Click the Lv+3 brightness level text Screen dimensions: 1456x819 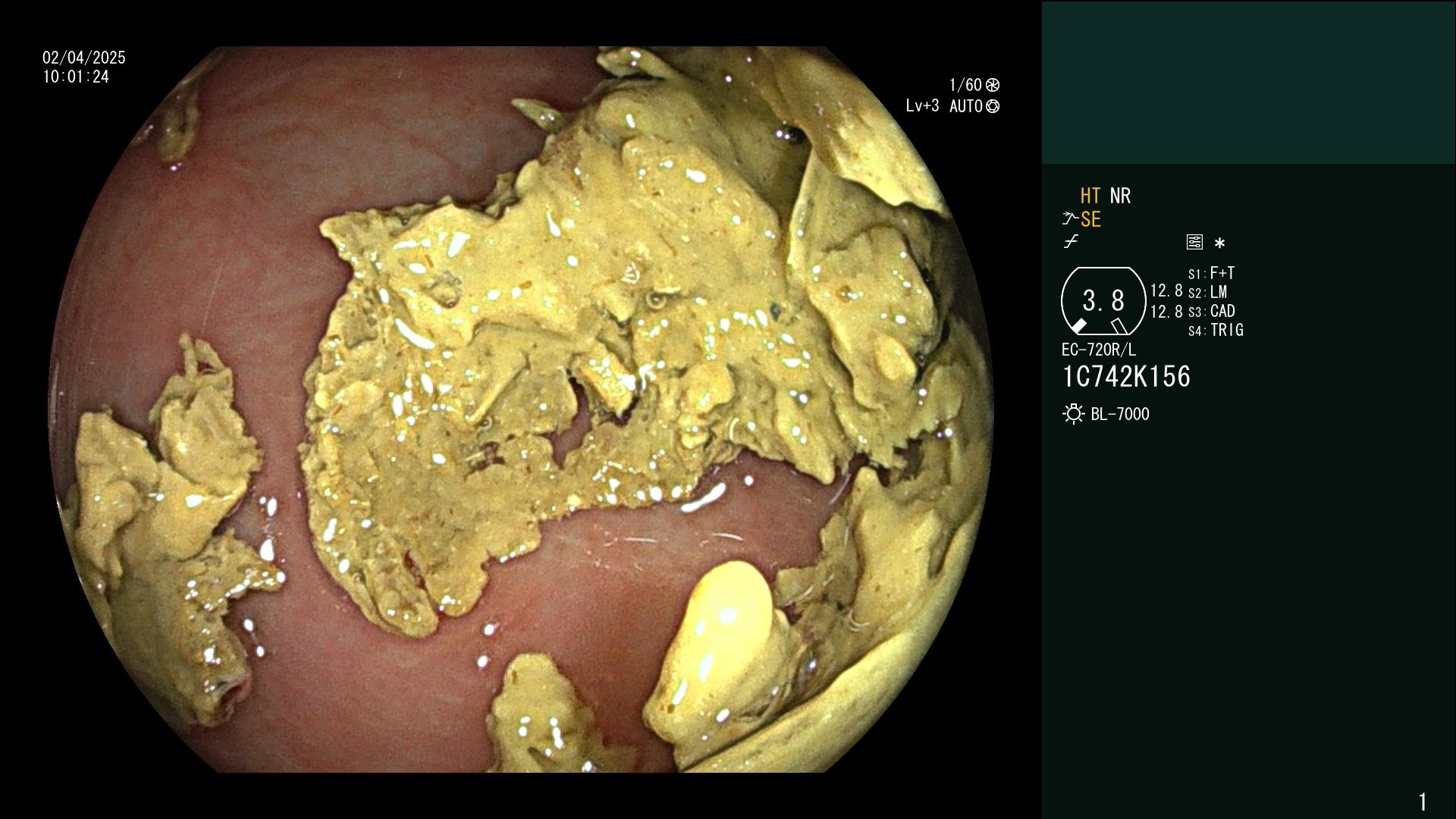click(922, 105)
